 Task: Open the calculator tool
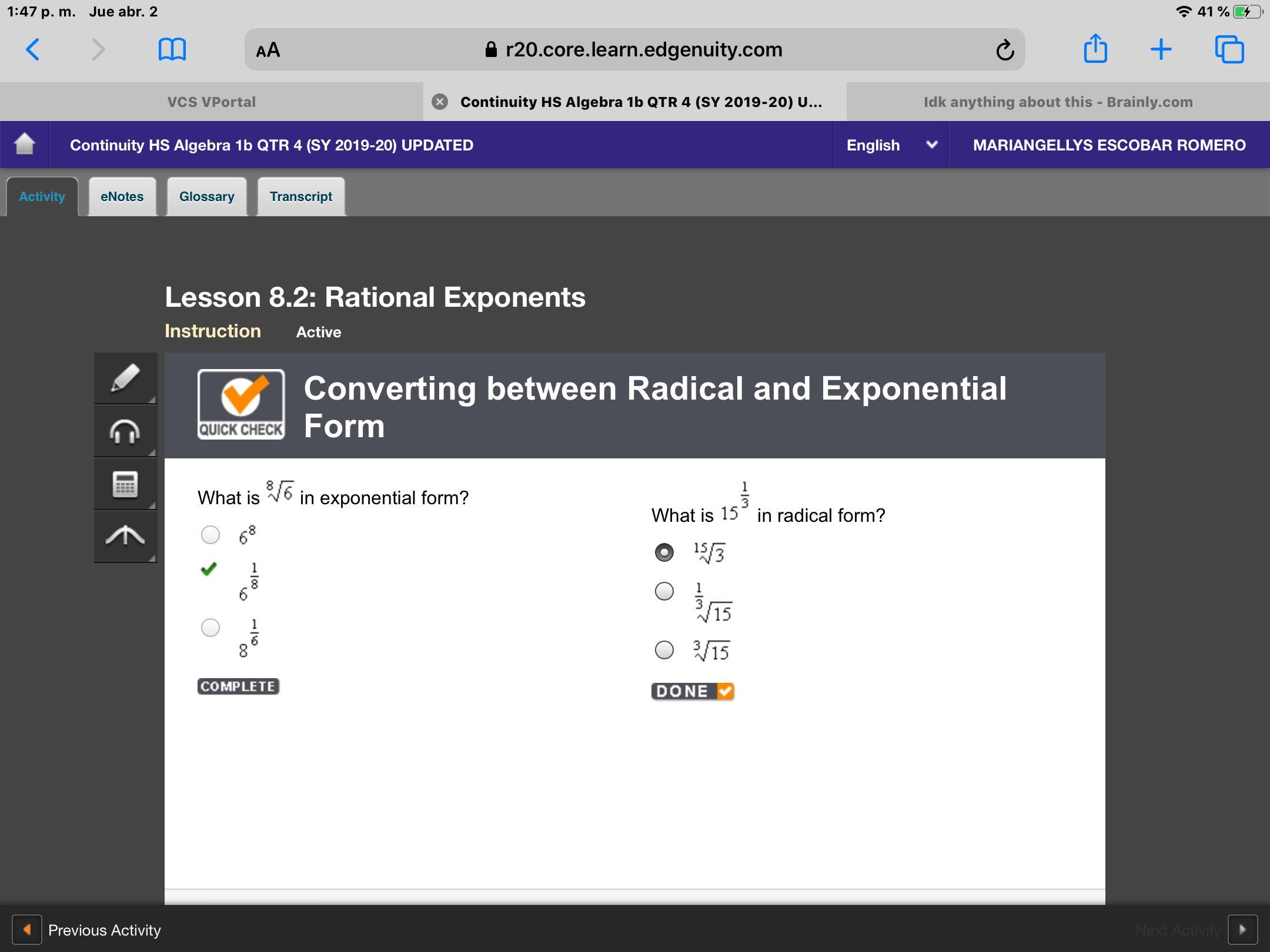tap(125, 484)
